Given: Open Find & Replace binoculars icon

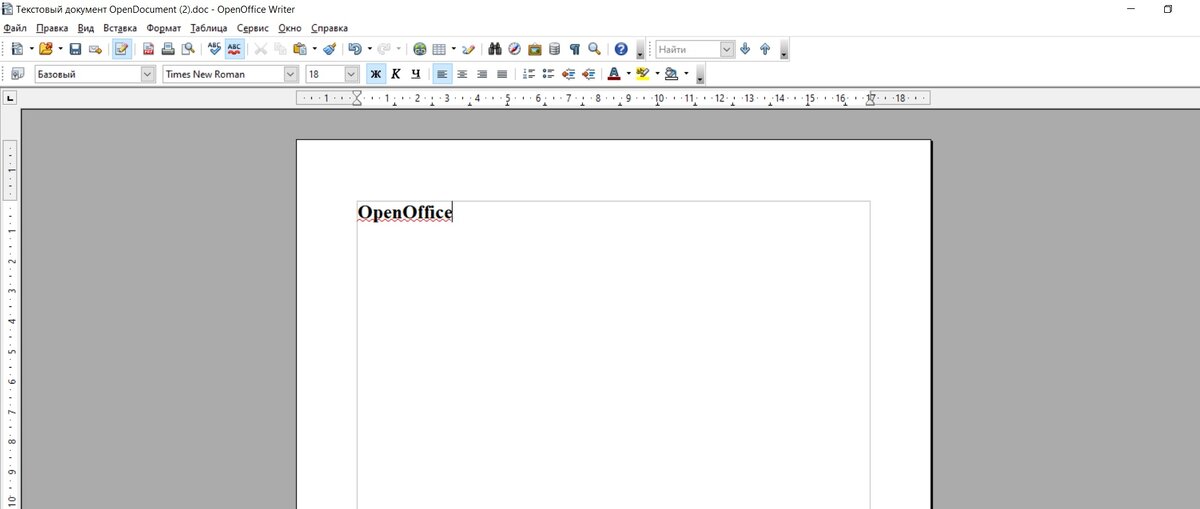Looking at the screenshot, I should 494,48.
